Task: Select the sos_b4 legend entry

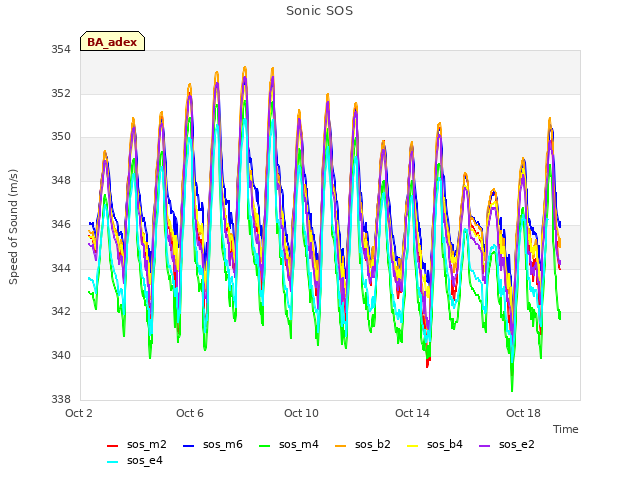Action: (x=435, y=444)
